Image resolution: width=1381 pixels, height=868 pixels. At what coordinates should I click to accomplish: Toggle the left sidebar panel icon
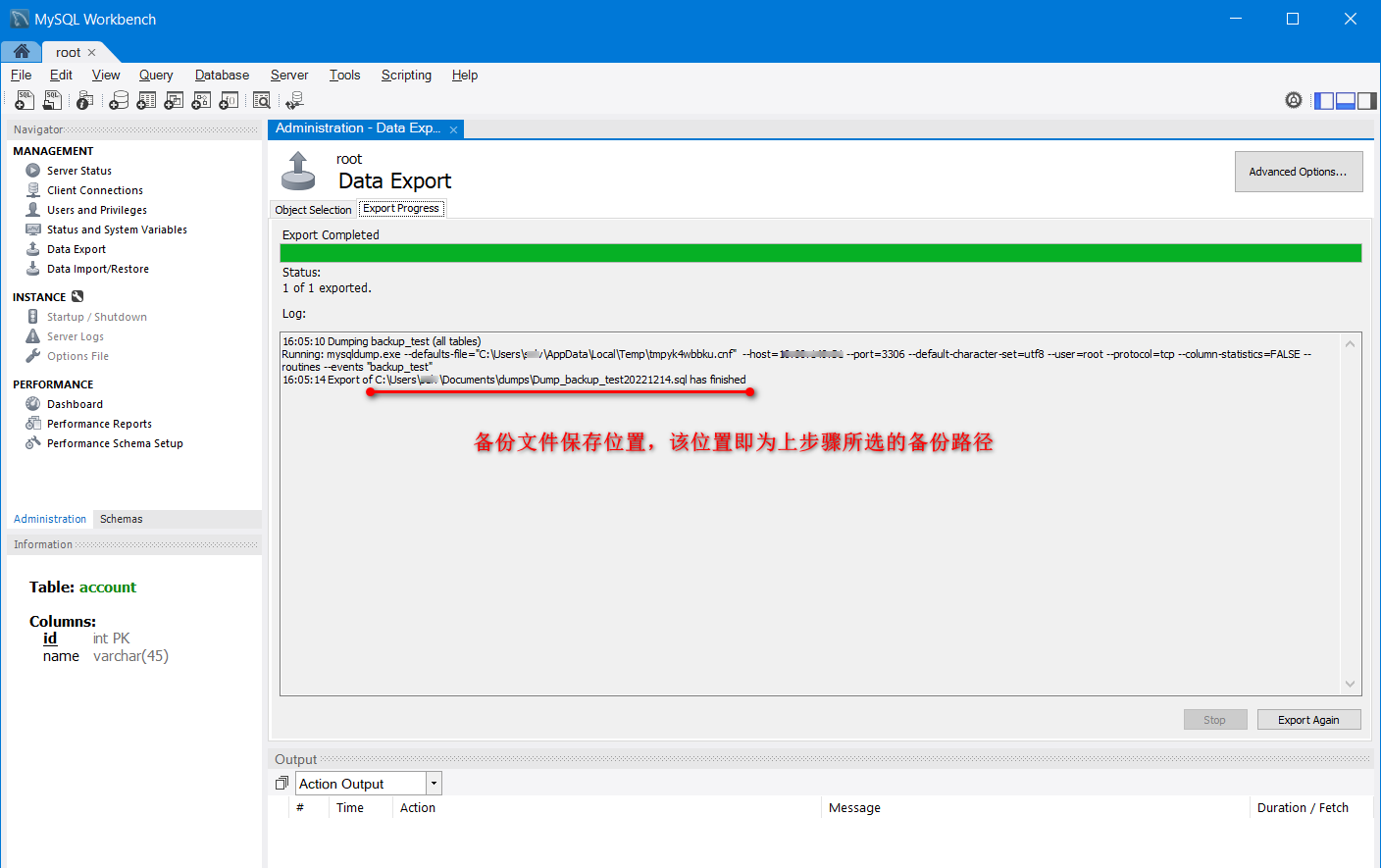point(1324,100)
